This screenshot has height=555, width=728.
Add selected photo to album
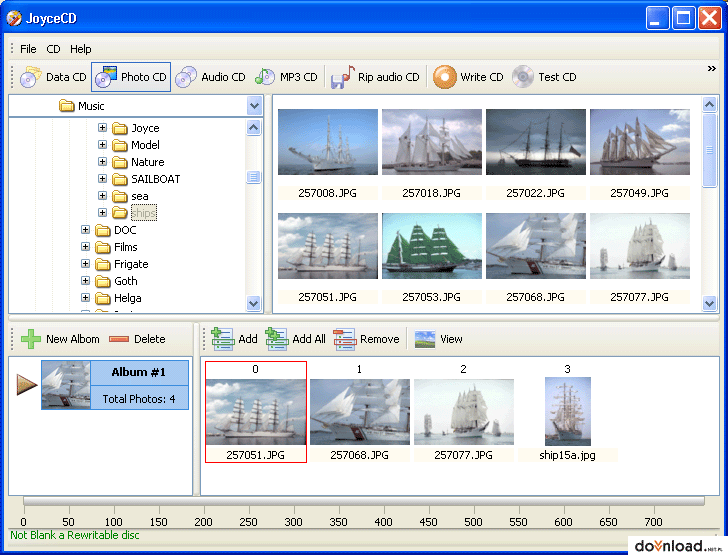(x=234, y=339)
